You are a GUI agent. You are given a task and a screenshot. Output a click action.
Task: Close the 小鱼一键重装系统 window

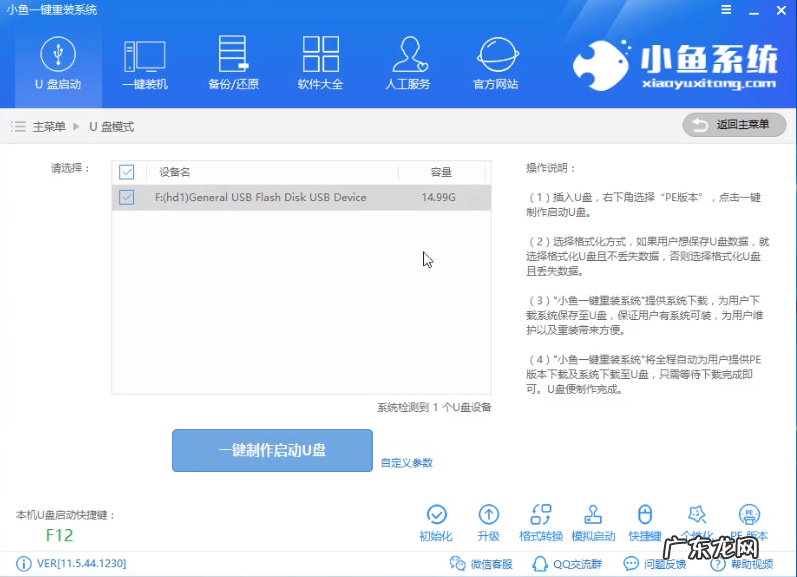[781, 10]
